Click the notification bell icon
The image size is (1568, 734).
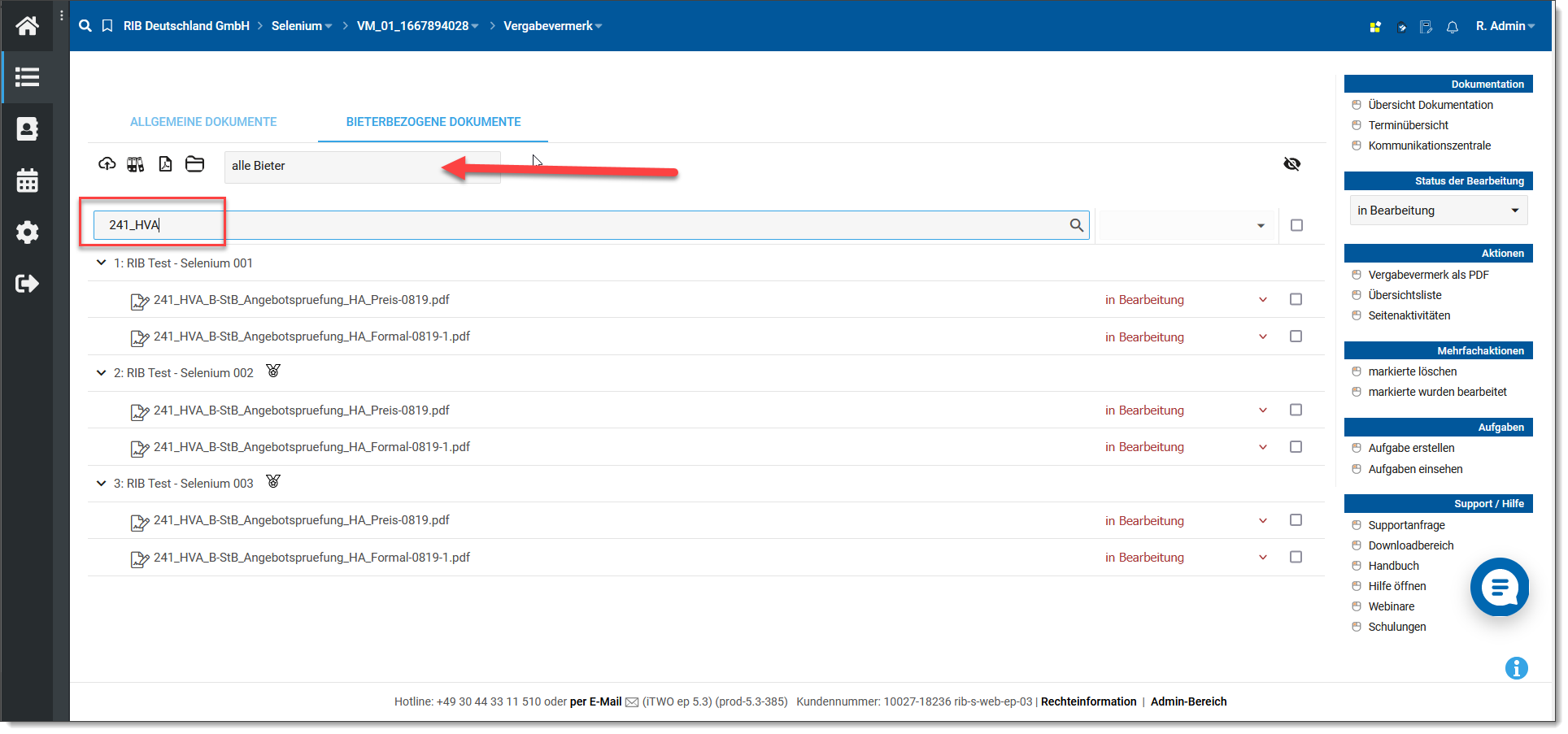pyautogui.click(x=1452, y=27)
